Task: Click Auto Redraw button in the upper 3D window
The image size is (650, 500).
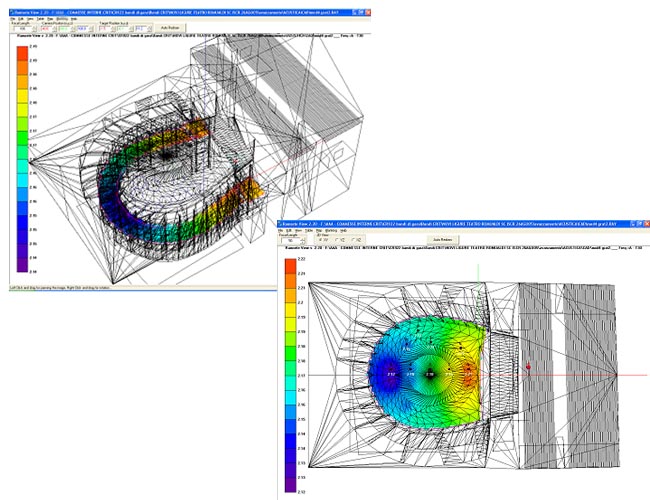Action: [170, 28]
